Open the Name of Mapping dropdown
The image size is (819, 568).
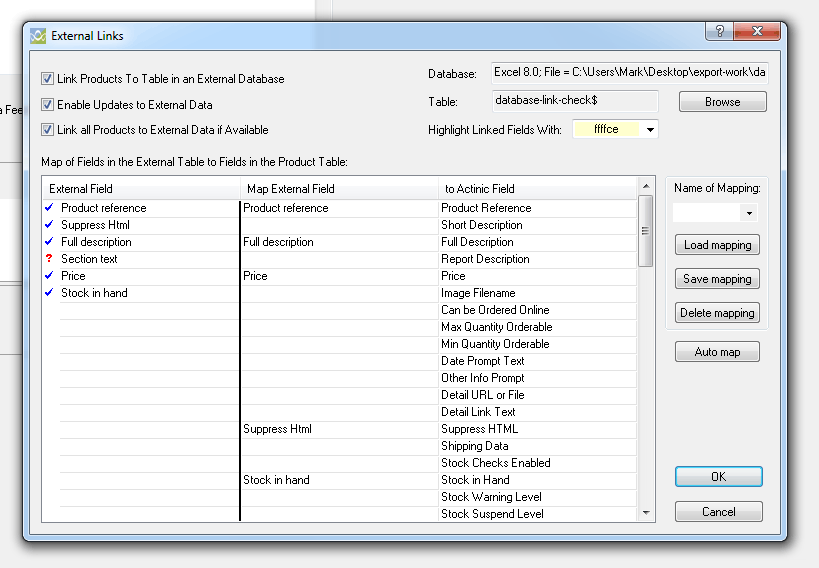point(746,213)
